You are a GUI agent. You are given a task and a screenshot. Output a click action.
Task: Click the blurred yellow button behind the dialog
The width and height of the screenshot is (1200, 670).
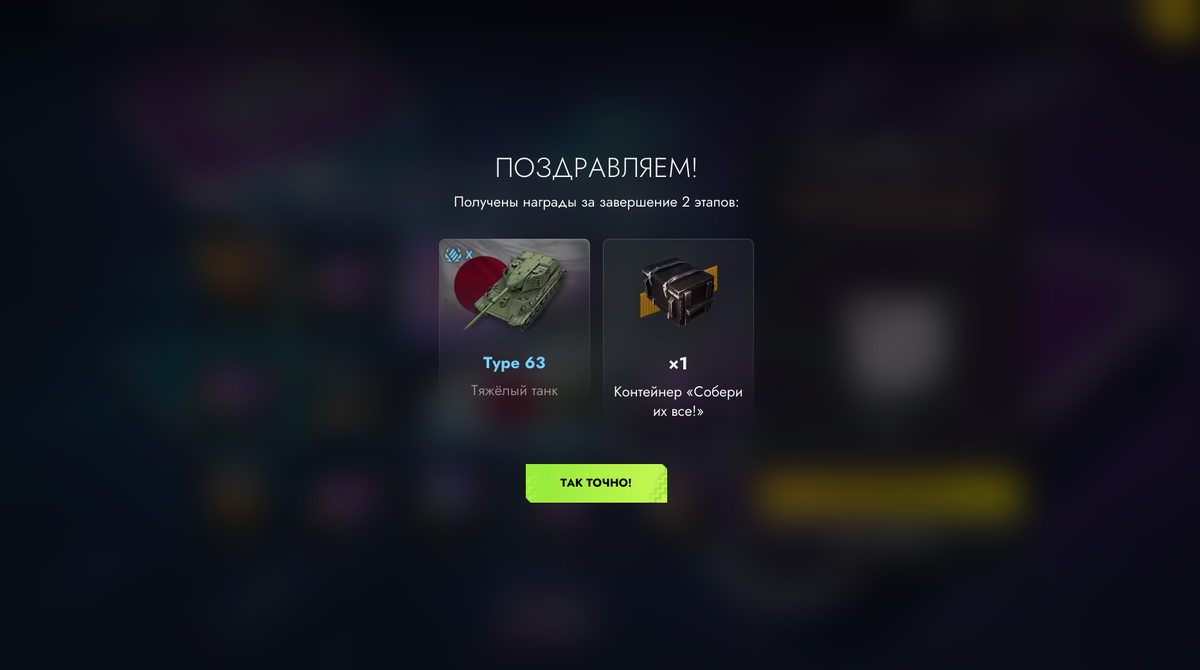pos(890,495)
